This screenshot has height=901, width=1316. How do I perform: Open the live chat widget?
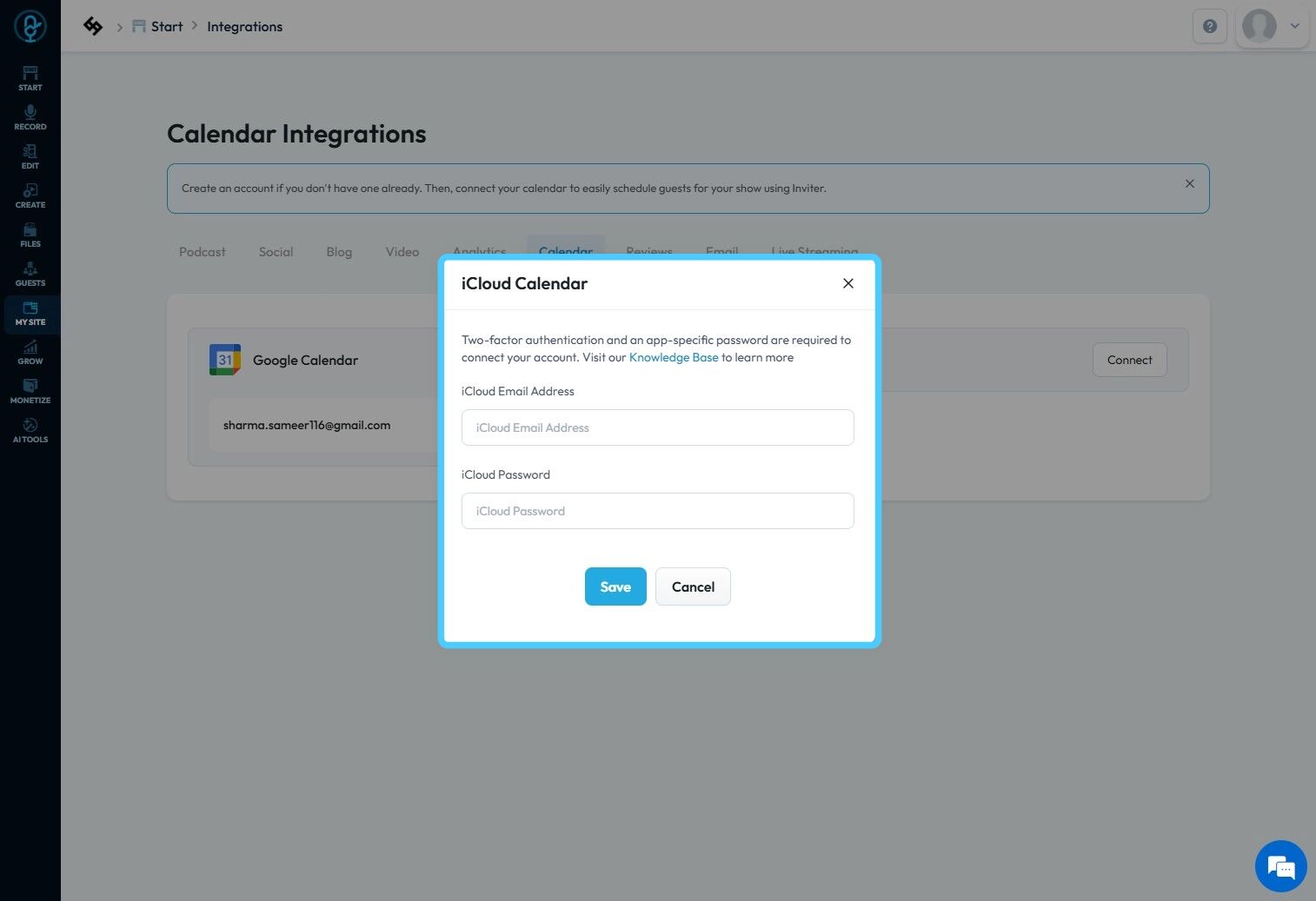[x=1281, y=866]
